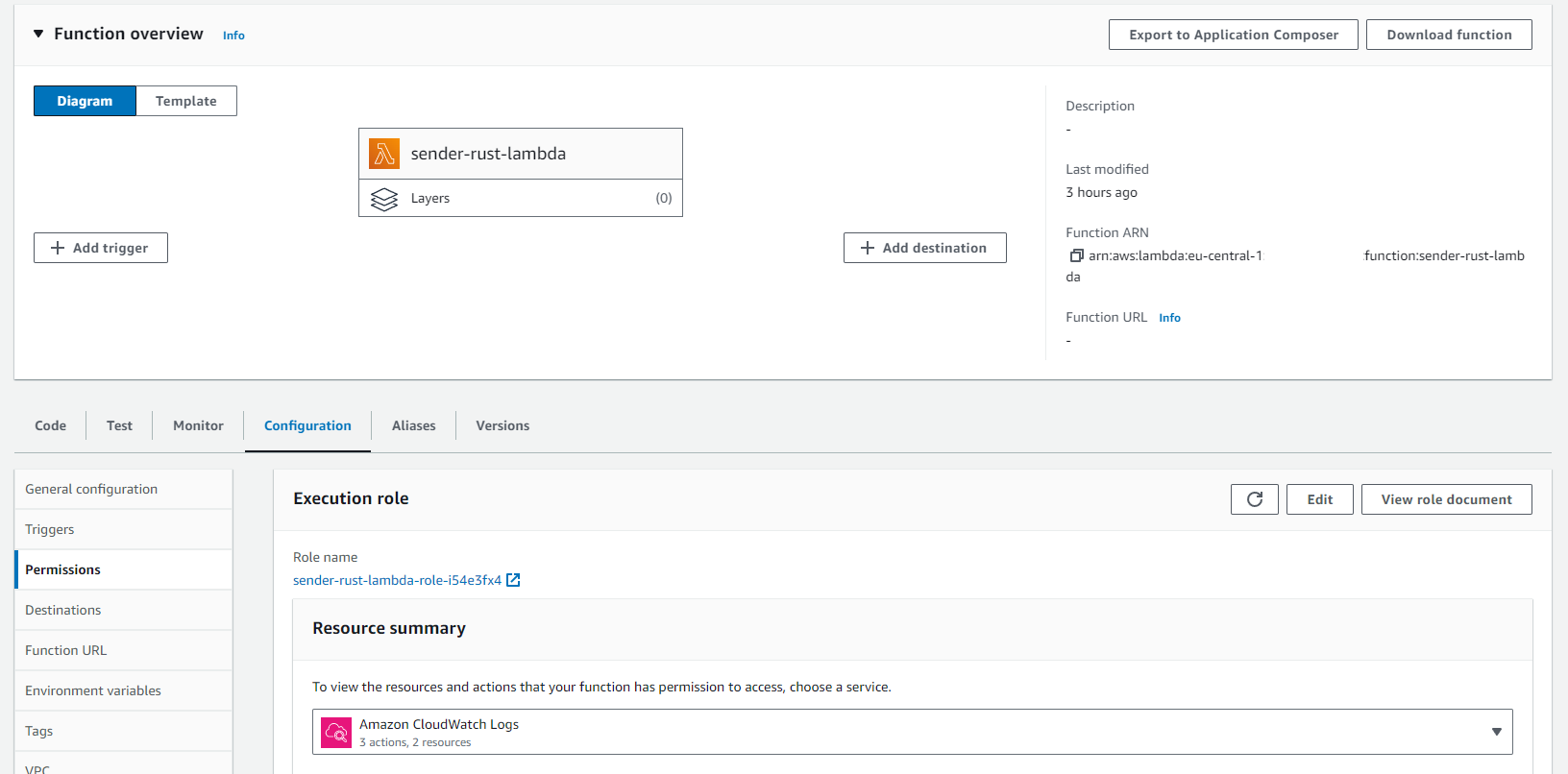Screen dimensions: 1568x774
Task: Click Edit in Execution role panel
Action: tap(1320, 499)
